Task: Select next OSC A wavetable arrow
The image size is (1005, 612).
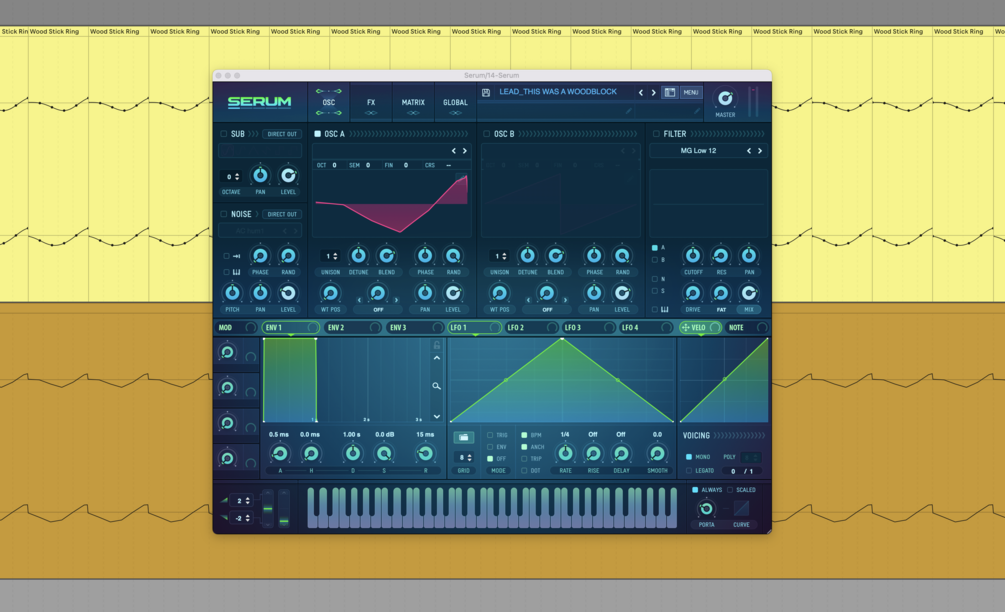Action: point(465,151)
